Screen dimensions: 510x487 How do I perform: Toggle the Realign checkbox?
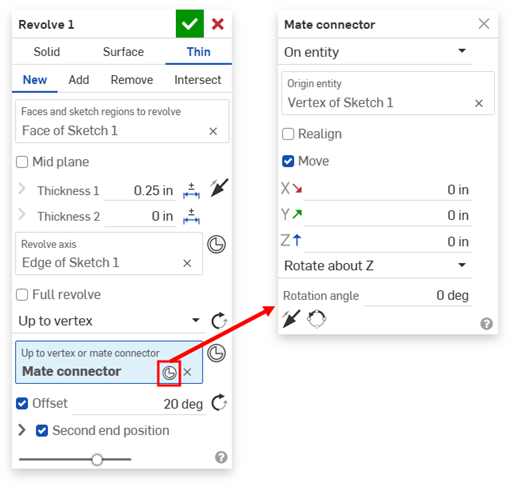288,134
